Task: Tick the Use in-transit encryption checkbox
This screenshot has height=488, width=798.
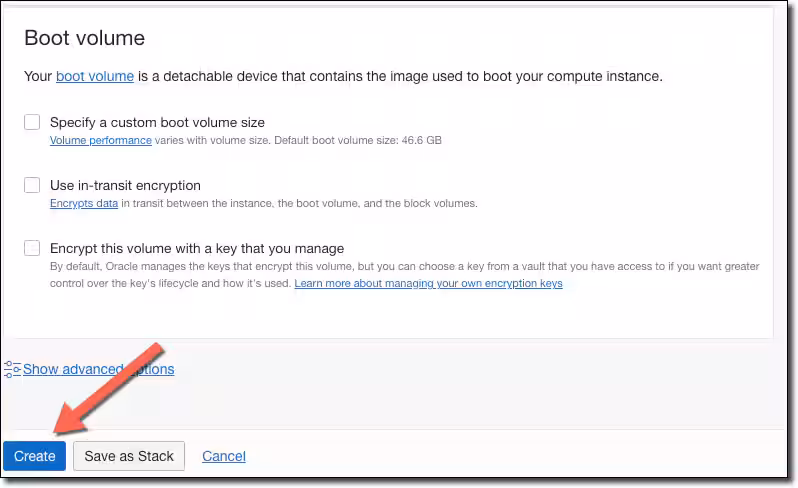Action: pos(32,185)
